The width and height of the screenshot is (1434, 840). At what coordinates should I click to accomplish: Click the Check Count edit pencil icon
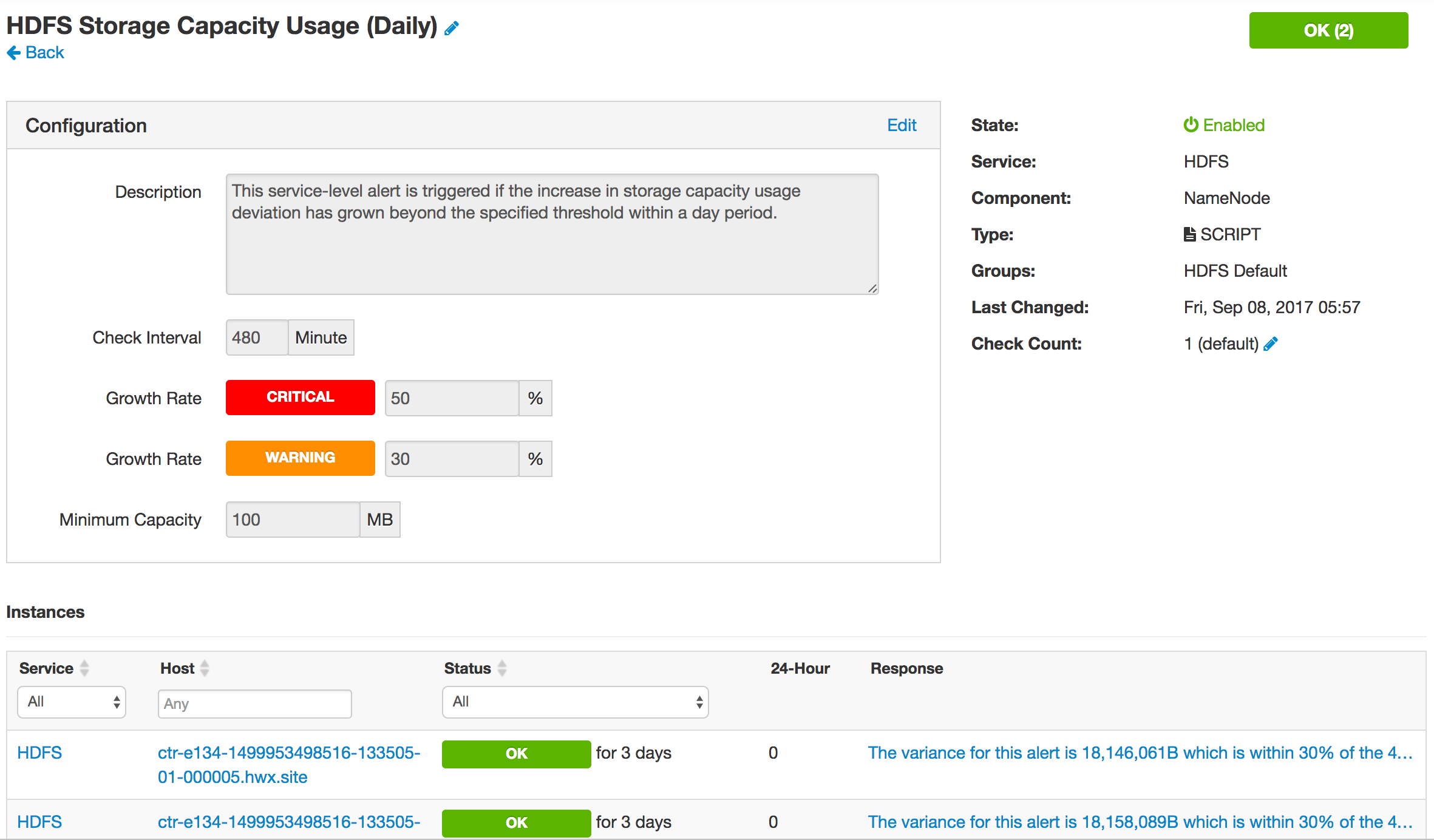1271,344
